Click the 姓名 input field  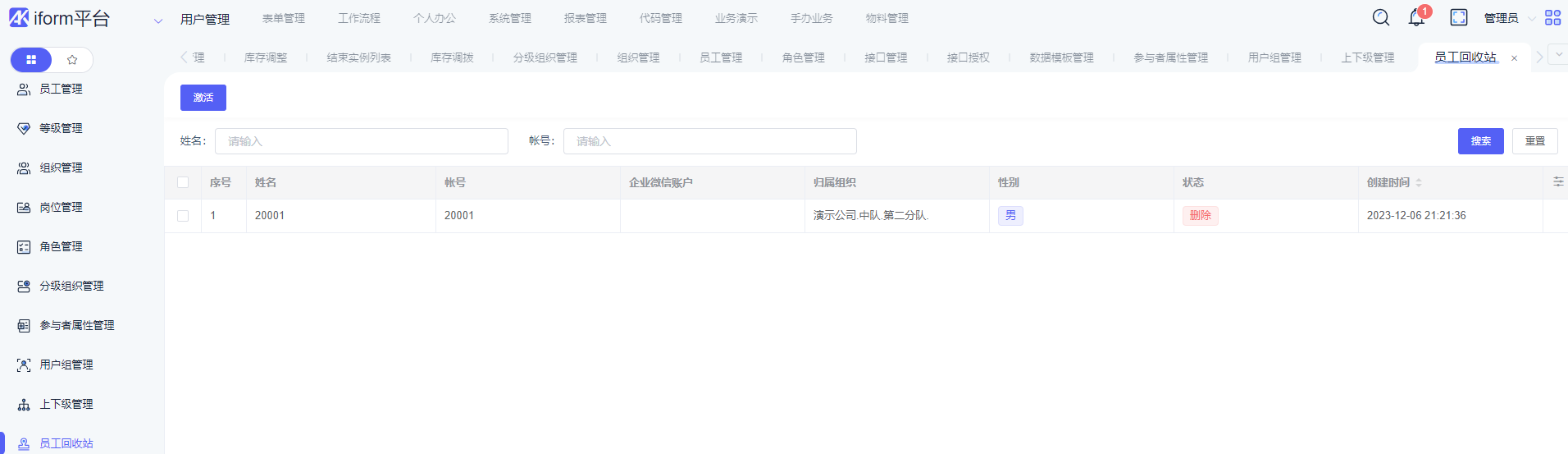tap(361, 141)
